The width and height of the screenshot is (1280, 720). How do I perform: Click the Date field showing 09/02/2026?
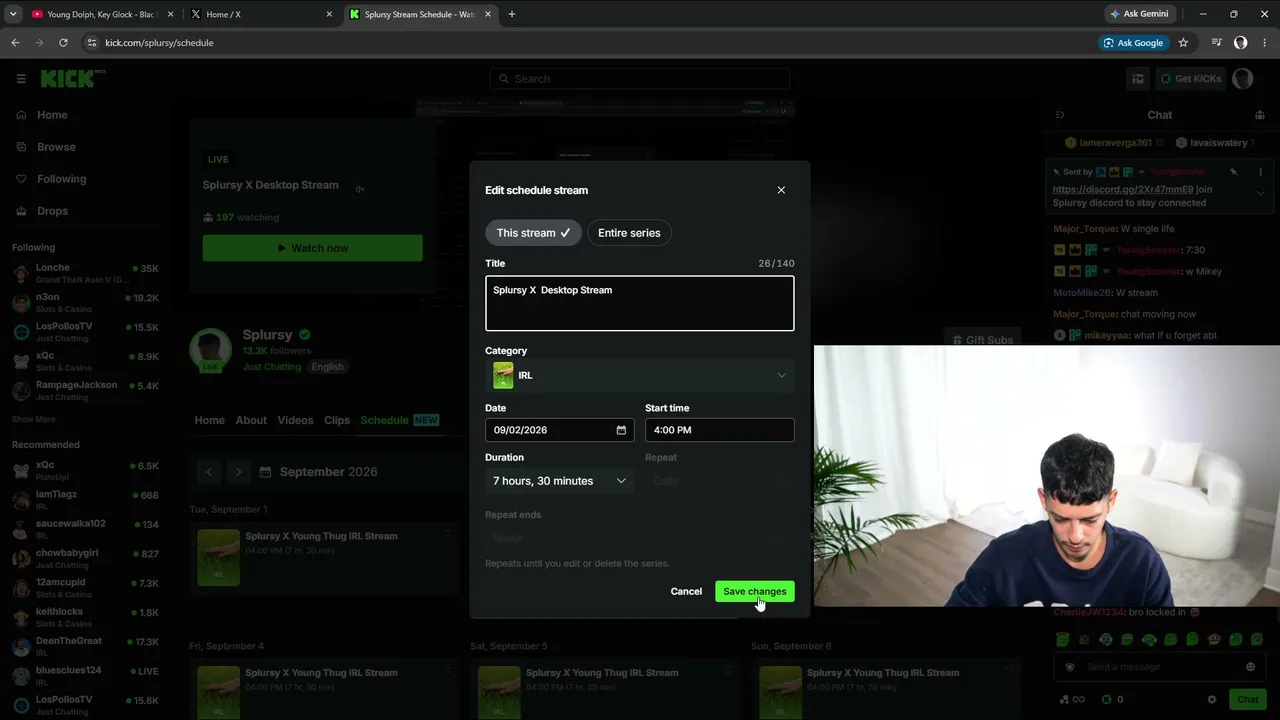[x=559, y=430]
